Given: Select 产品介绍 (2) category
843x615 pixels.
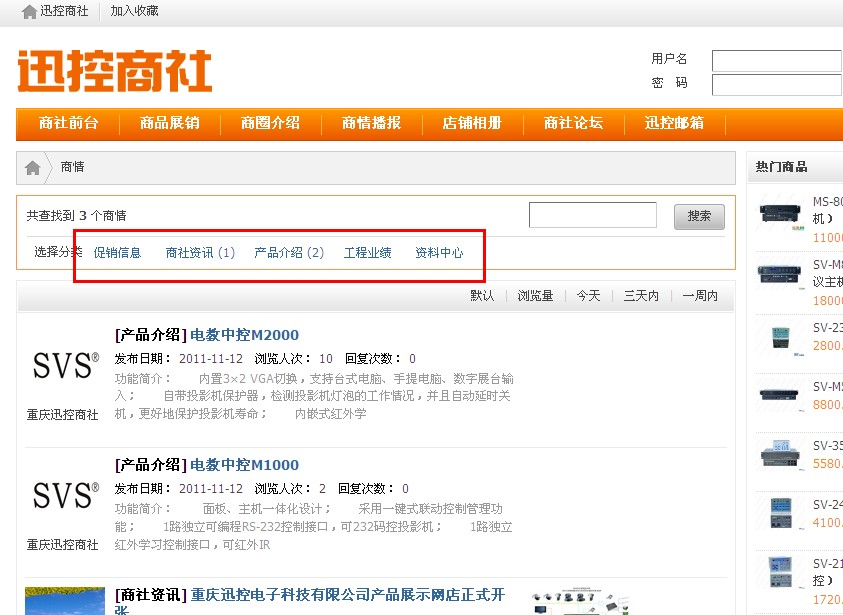Looking at the screenshot, I should coord(289,253).
